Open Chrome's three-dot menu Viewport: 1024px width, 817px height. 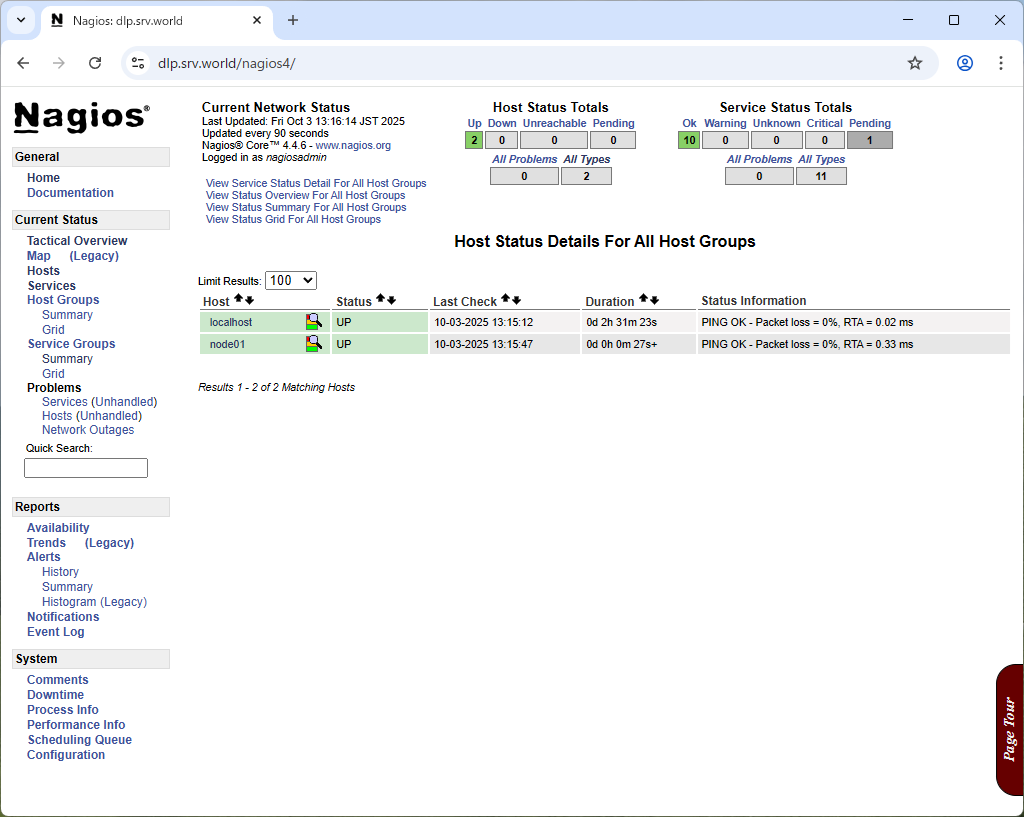click(x=1000, y=63)
